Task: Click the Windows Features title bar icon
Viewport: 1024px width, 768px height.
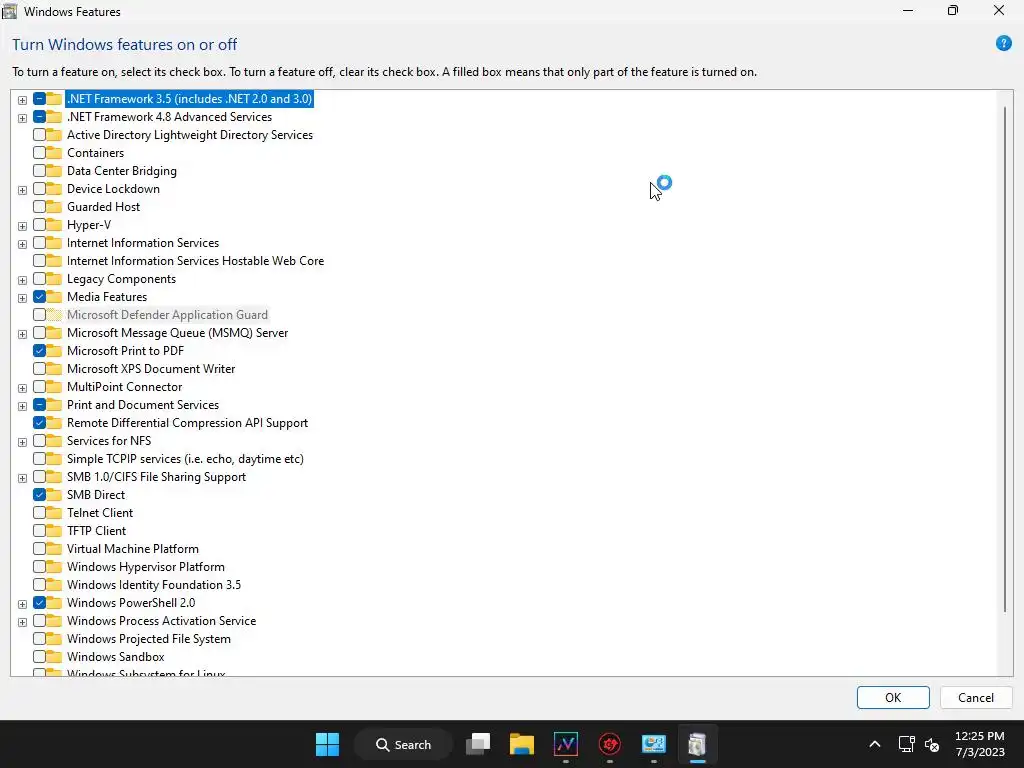Action: pos(10,11)
